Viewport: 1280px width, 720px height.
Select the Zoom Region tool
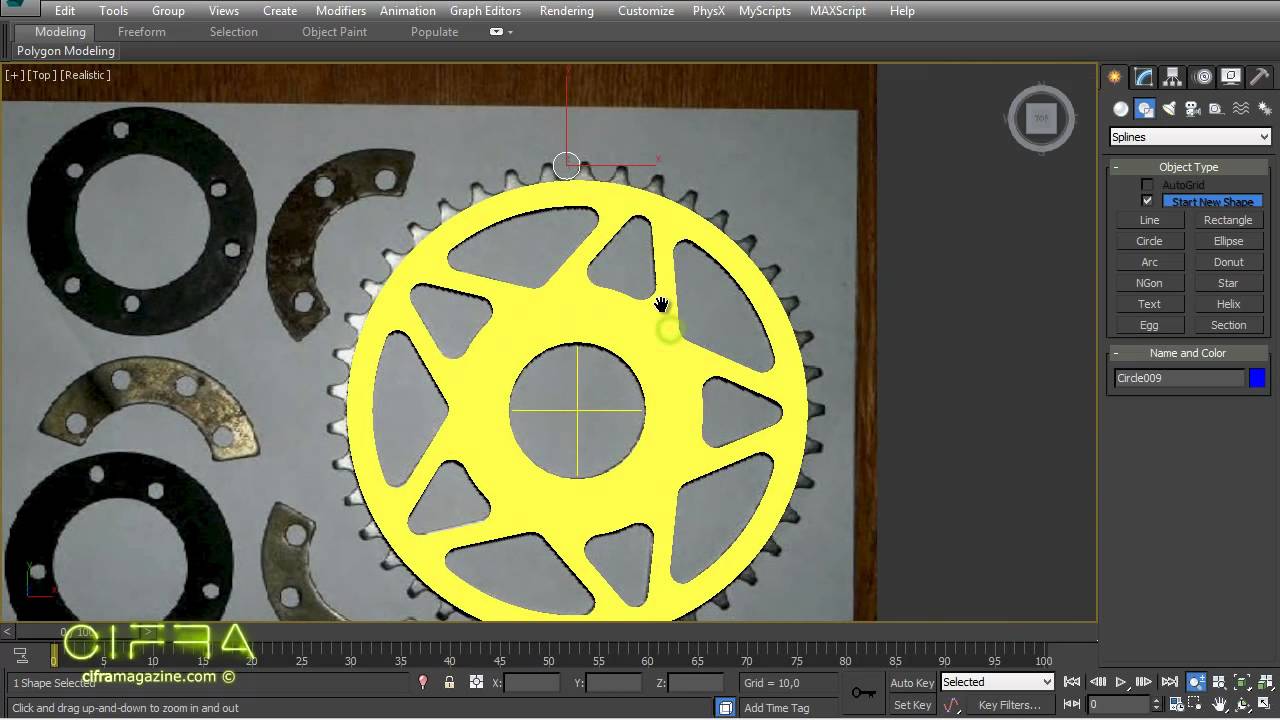pyautogui.click(x=1196, y=705)
